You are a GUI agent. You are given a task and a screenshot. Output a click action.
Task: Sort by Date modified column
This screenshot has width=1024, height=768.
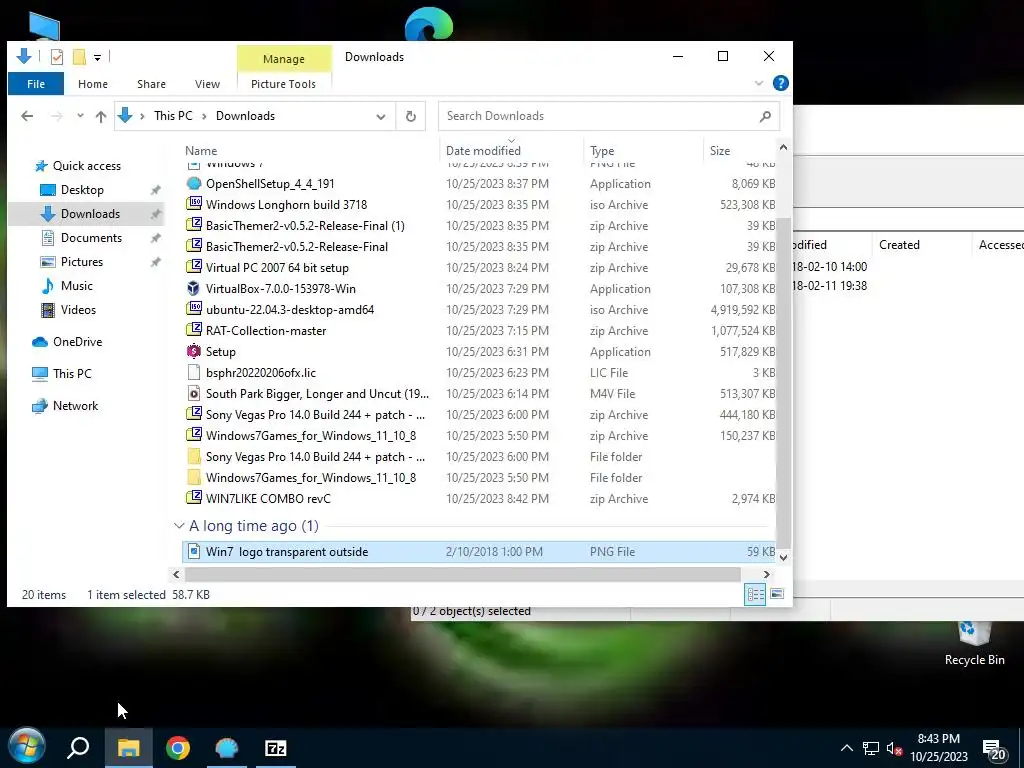click(x=483, y=151)
